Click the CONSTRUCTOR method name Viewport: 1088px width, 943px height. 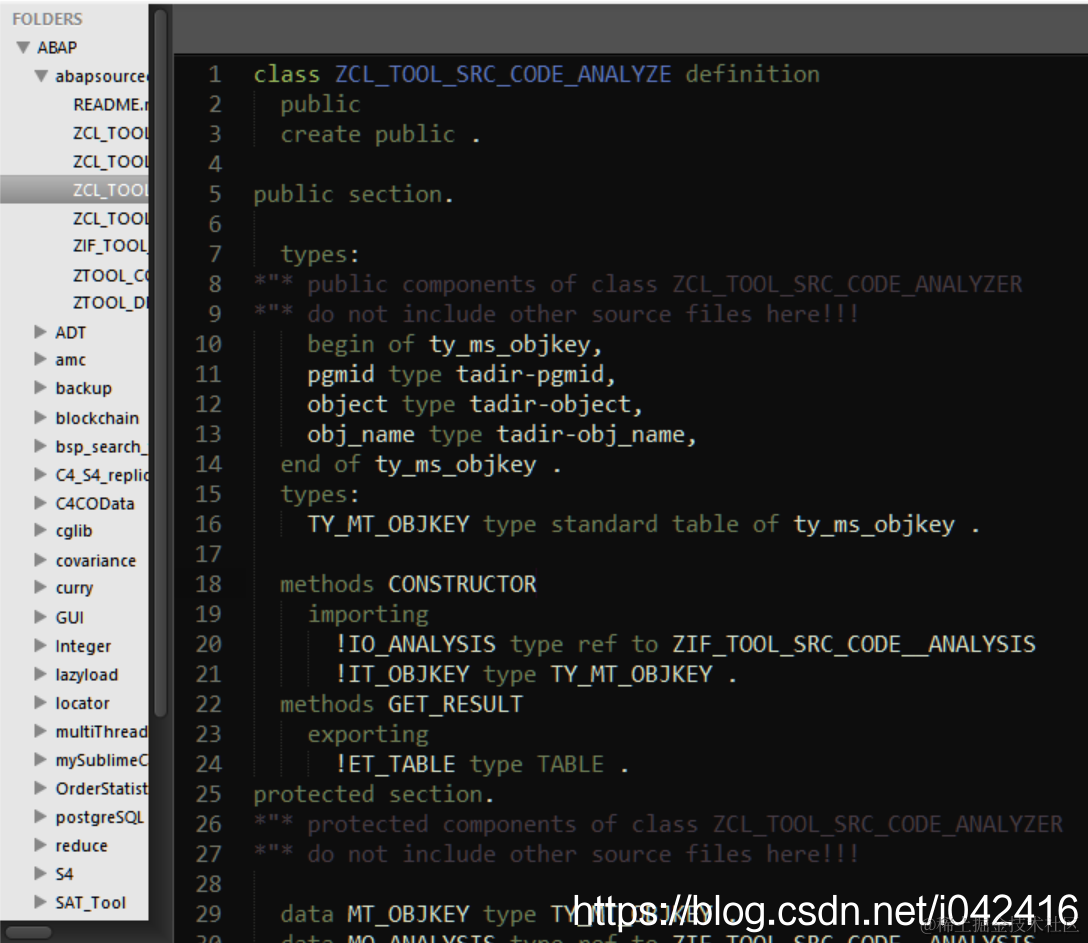click(x=462, y=584)
